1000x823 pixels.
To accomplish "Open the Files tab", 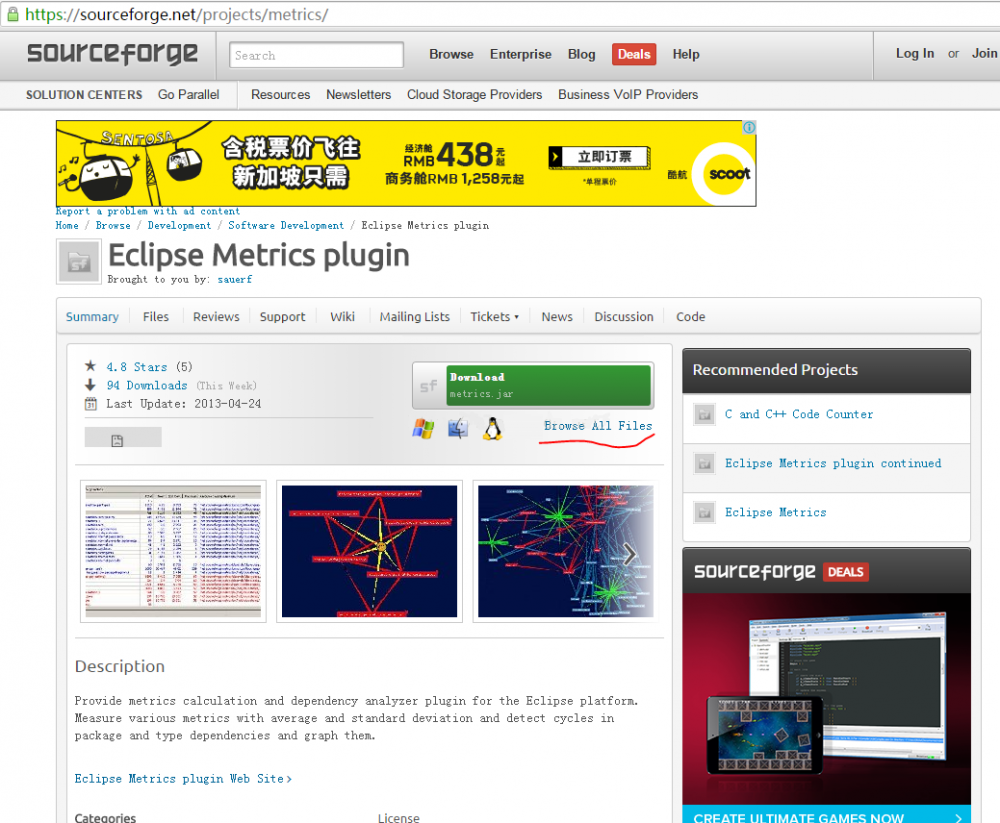I will (156, 316).
